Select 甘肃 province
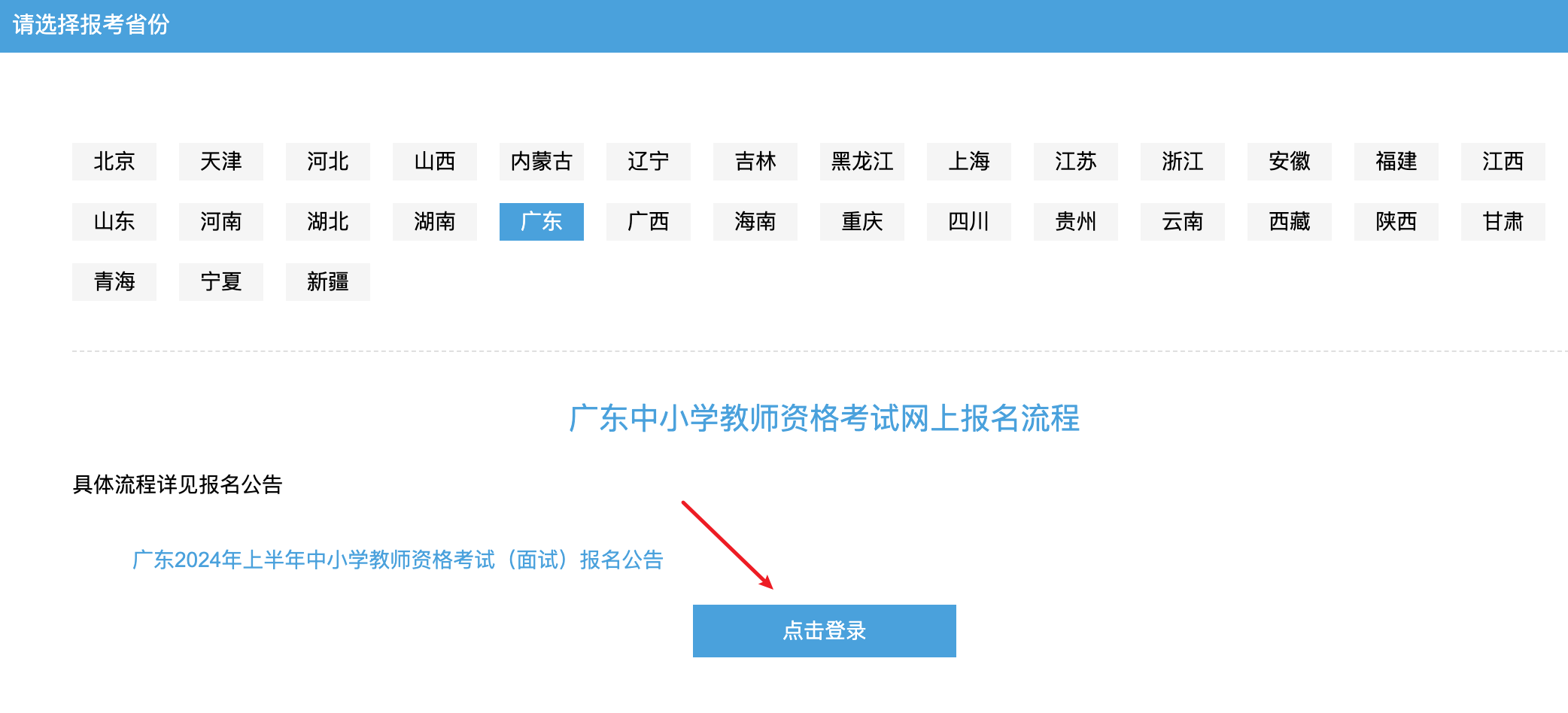 (1503, 222)
